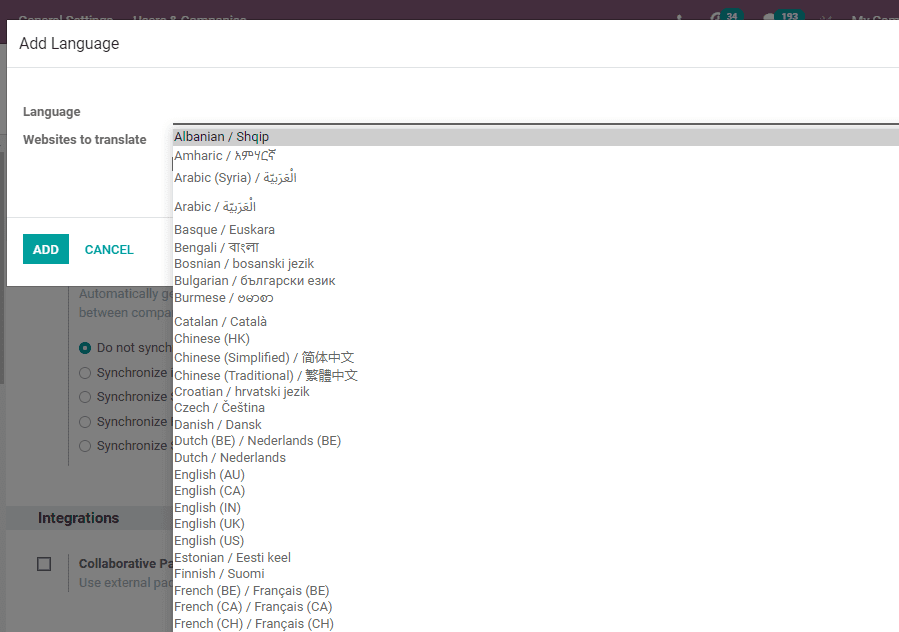Viewport: 899px width, 632px height.
Task: Select English (IN)
Action: point(536,508)
